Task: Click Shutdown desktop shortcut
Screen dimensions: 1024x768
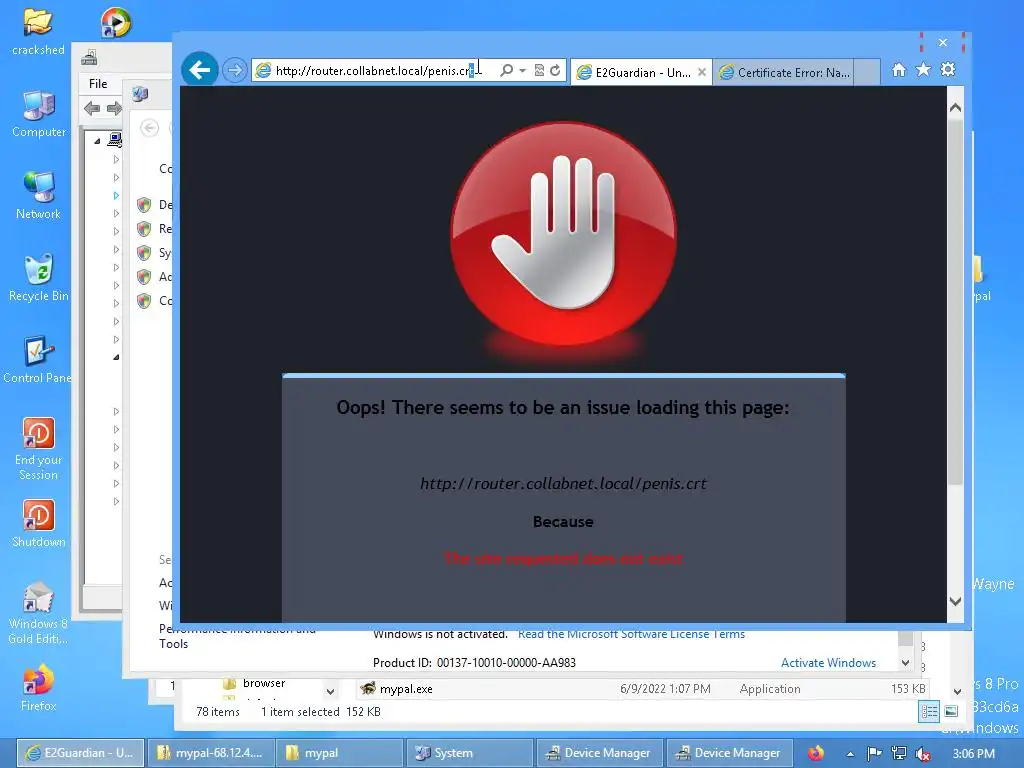Action: (39, 523)
